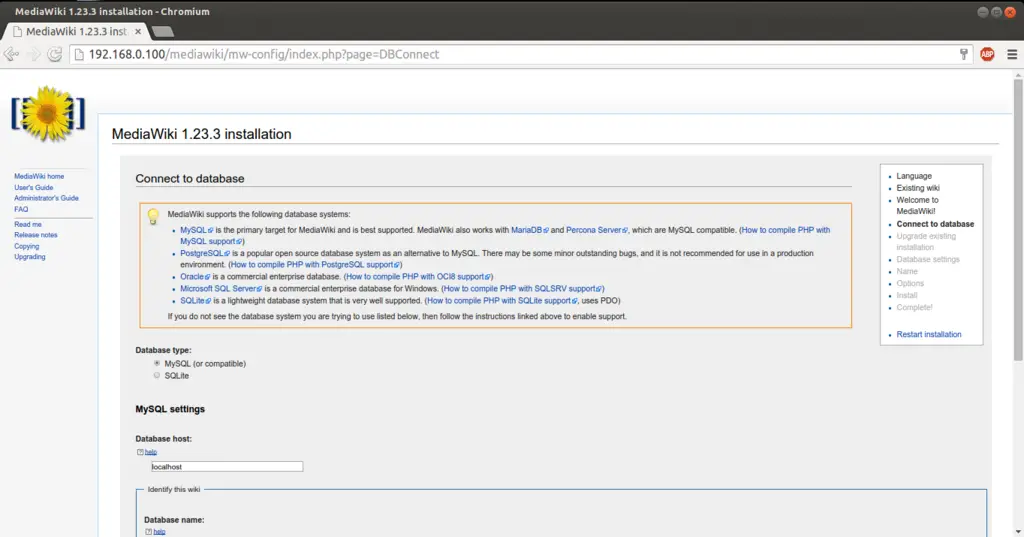
Task: Open help under Database name
Action: point(159,532)
